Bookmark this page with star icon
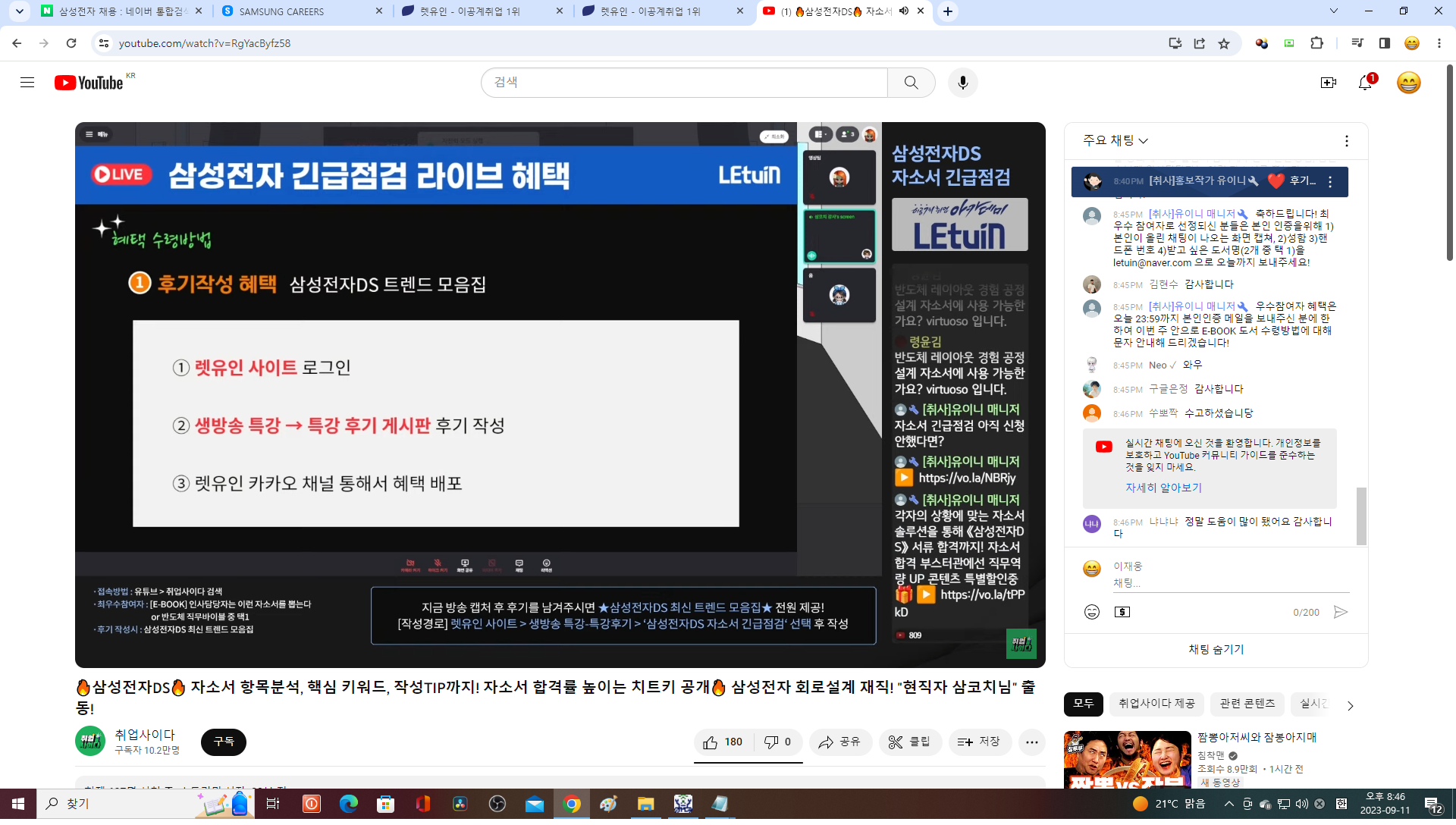Image resolution: width=1456 pixels, height=825 pixels. (x=1224, y=43)
